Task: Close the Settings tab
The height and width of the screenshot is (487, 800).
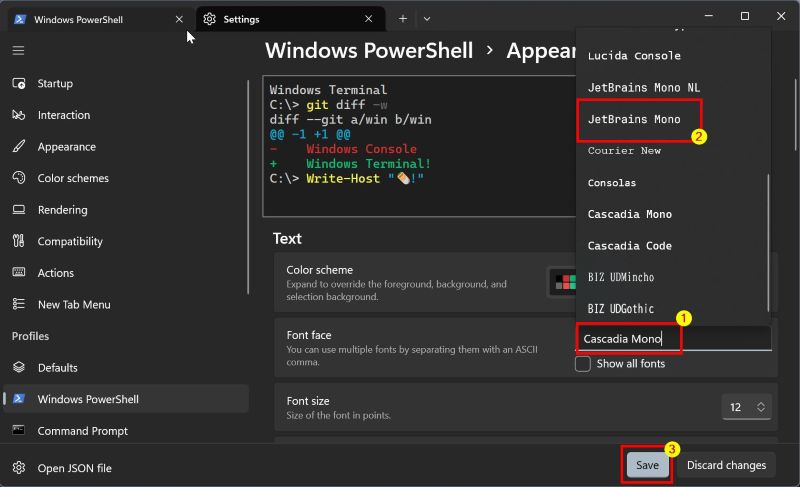Action: coord(369,19)
